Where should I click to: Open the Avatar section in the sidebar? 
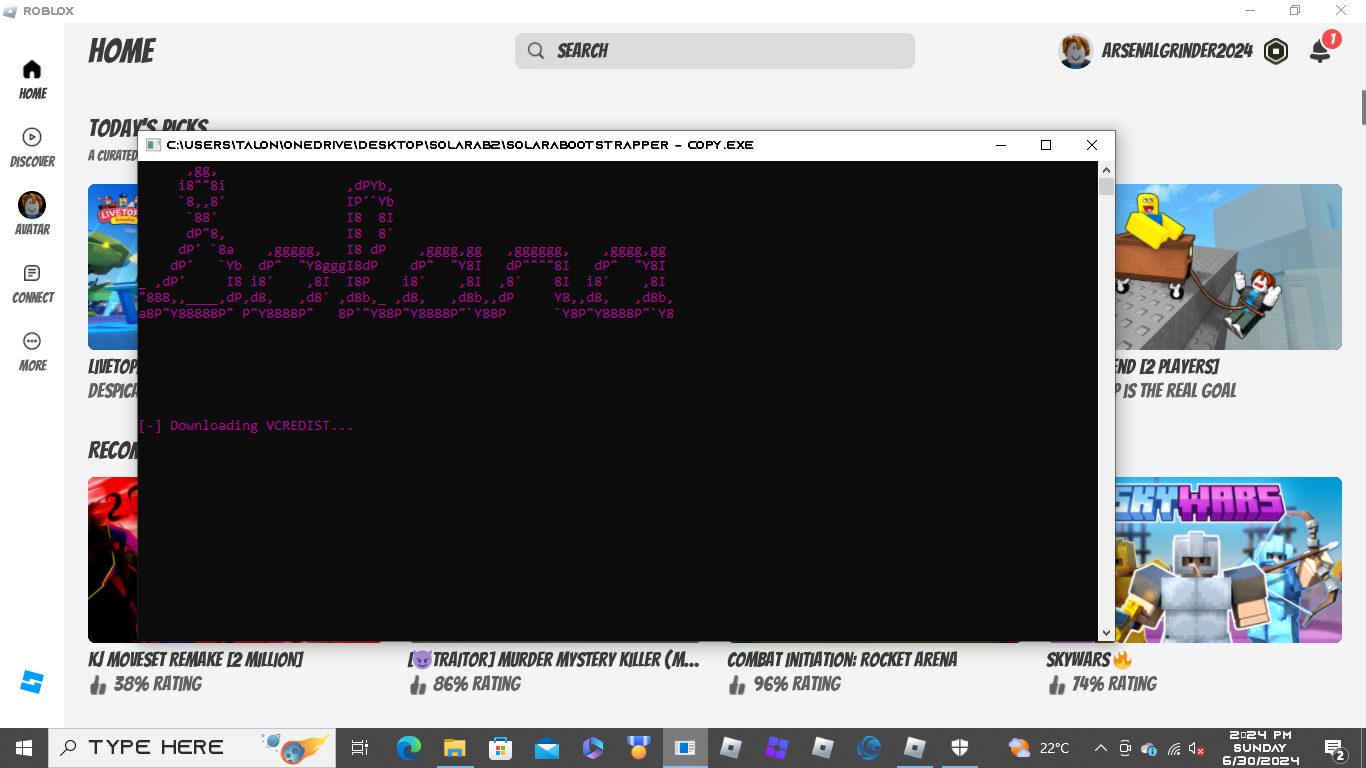[32, 214]
